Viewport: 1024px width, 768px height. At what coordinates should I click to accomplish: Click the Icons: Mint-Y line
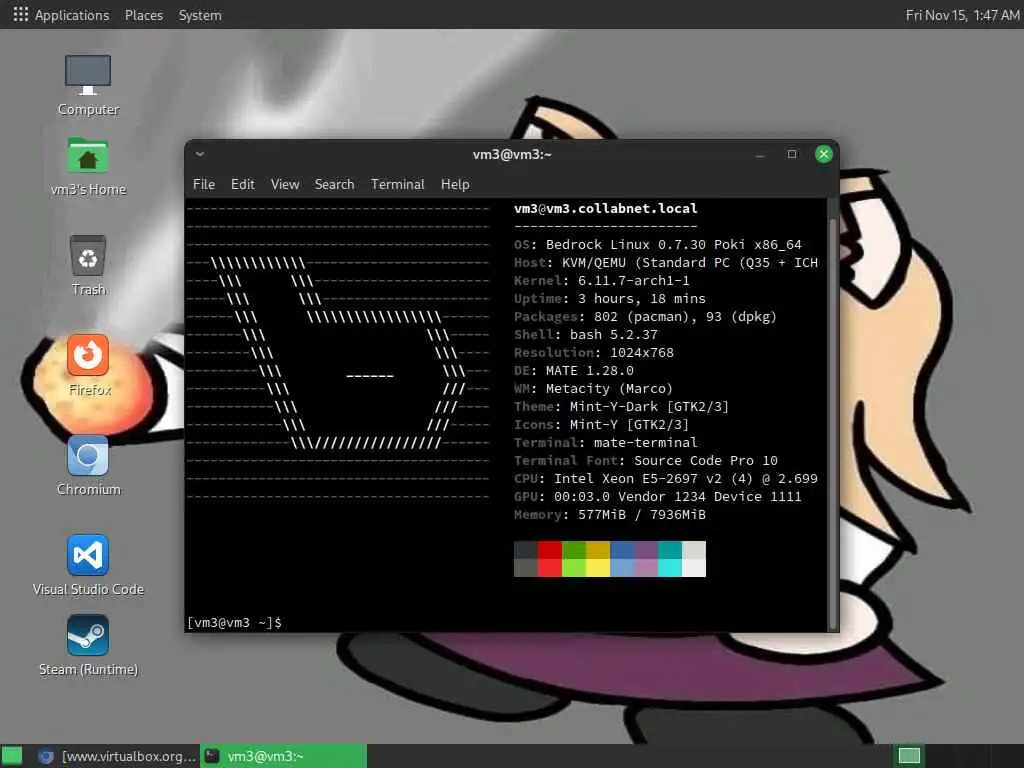[x=601, y=424]
